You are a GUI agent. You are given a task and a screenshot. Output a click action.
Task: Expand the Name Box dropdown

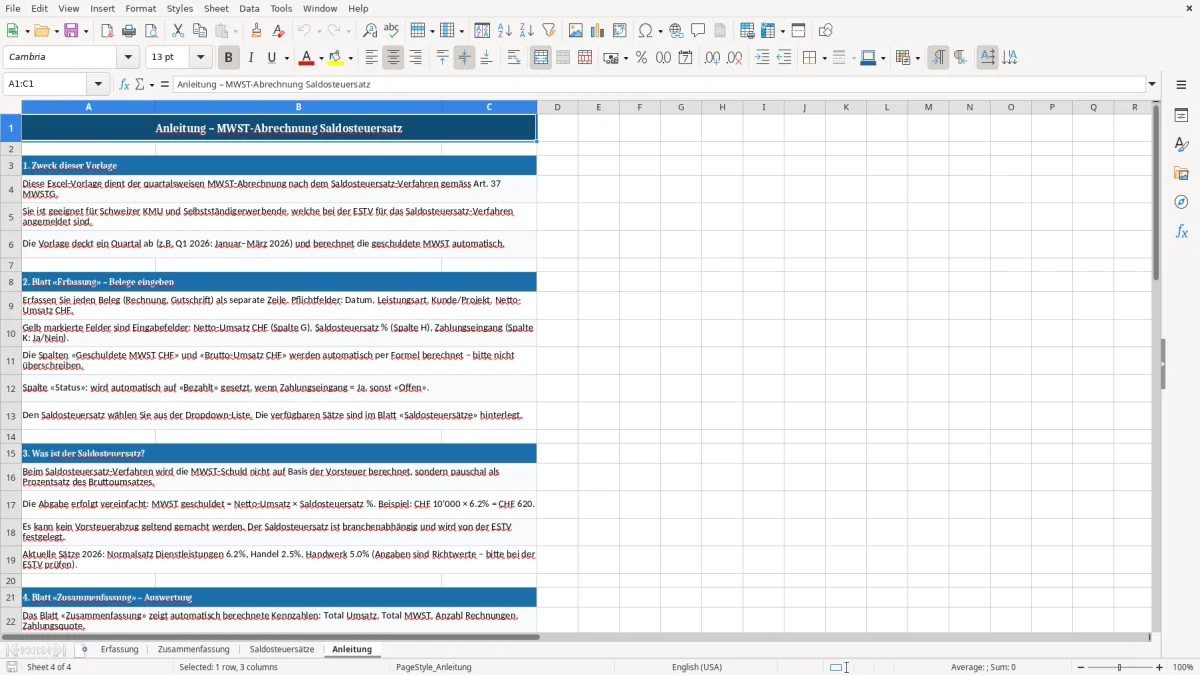point(98,84)
